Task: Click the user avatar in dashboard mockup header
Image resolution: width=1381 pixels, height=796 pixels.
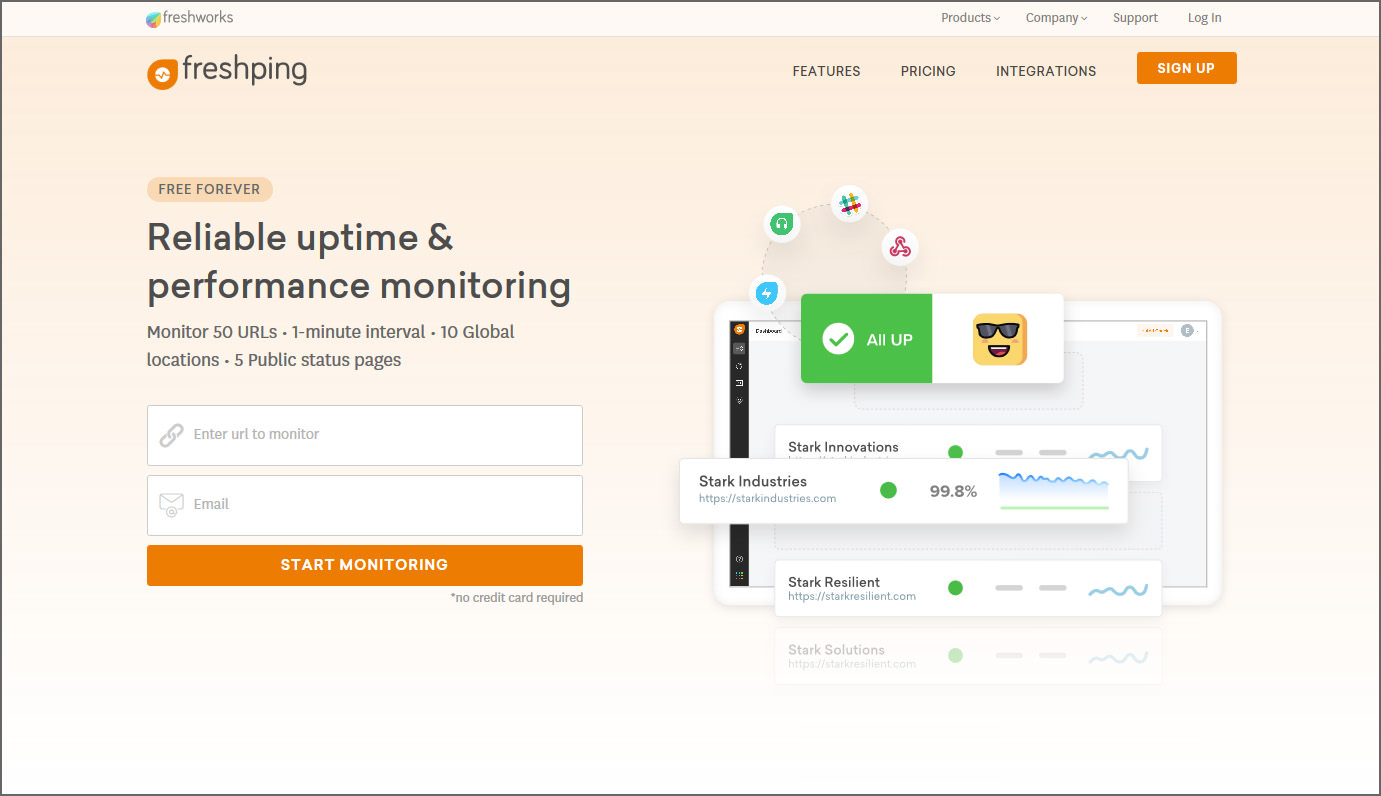Action: click(x=1187, y=330)
